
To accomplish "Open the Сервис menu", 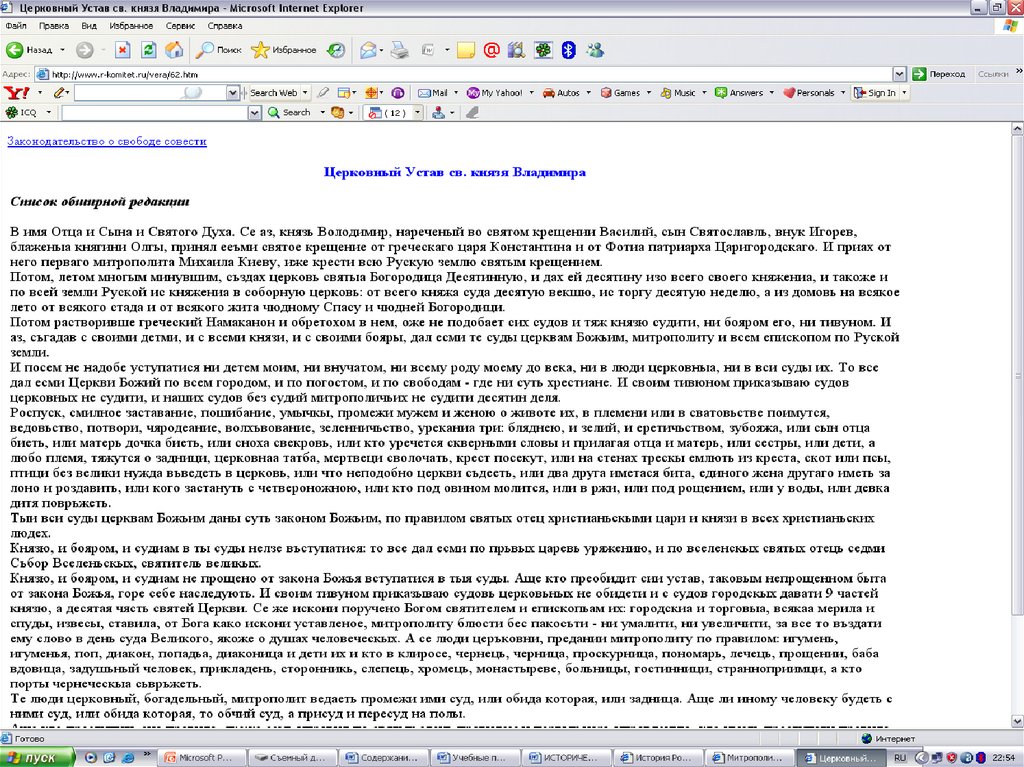I will pos(180,25).
